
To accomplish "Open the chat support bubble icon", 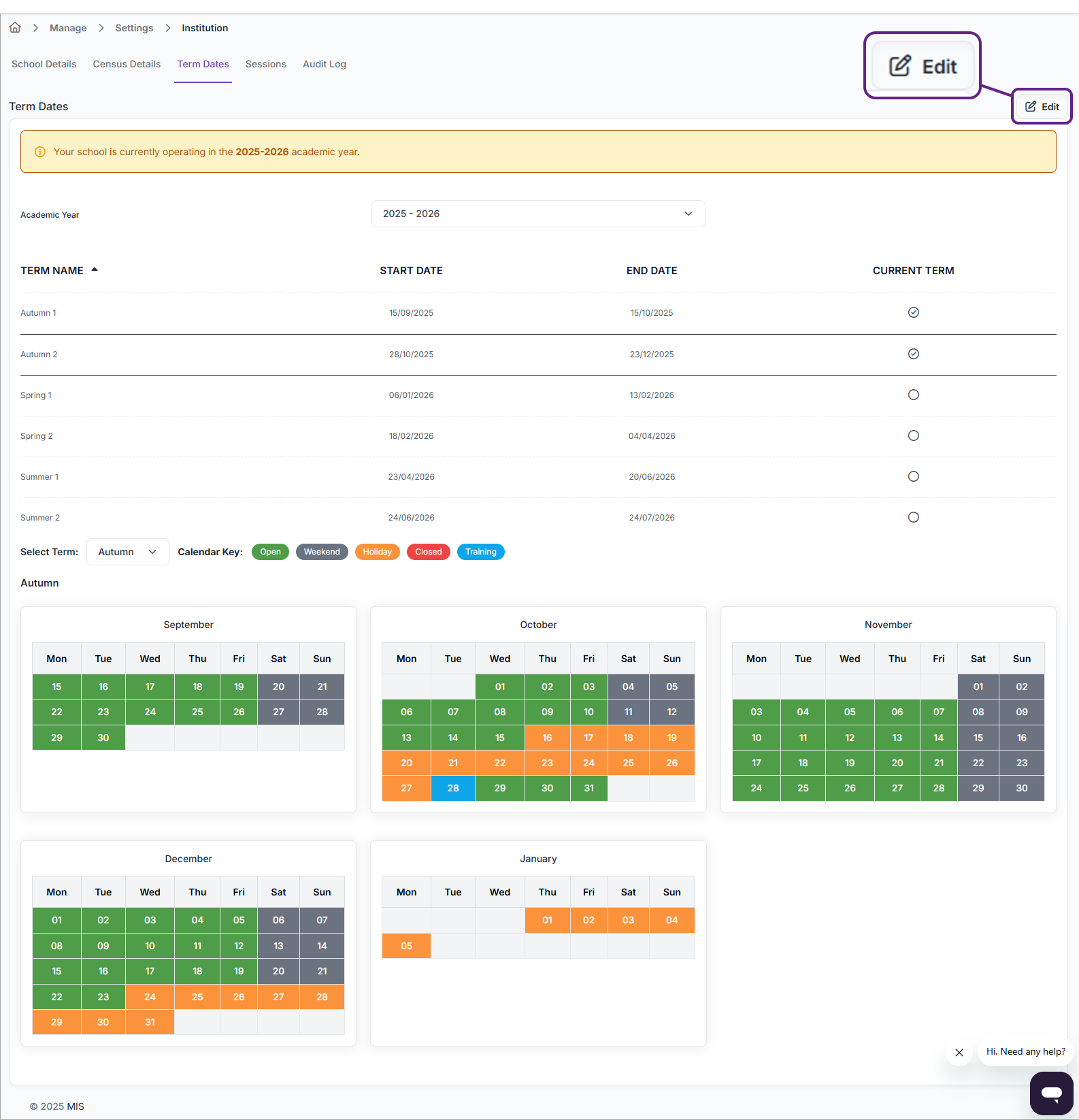I will coord(1051,1093).
